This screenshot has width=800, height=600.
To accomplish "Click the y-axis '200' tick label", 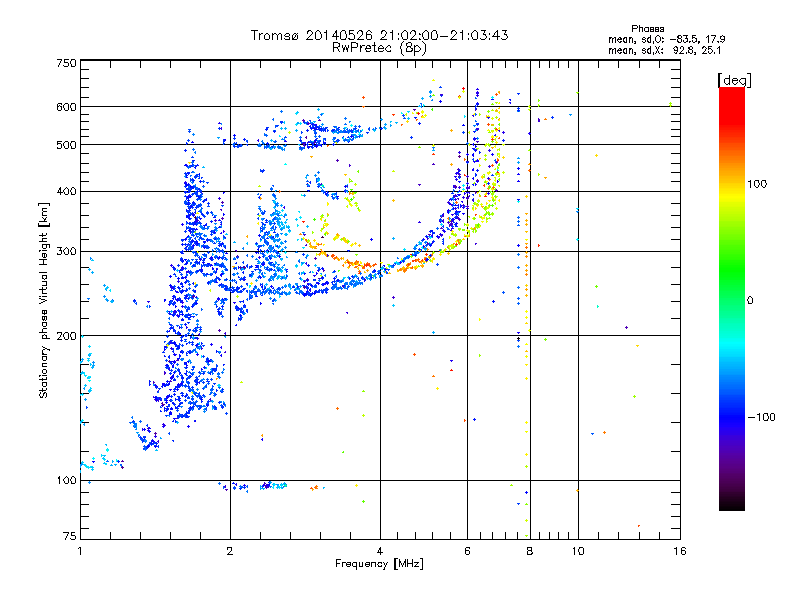I will (x=66, y=336).
